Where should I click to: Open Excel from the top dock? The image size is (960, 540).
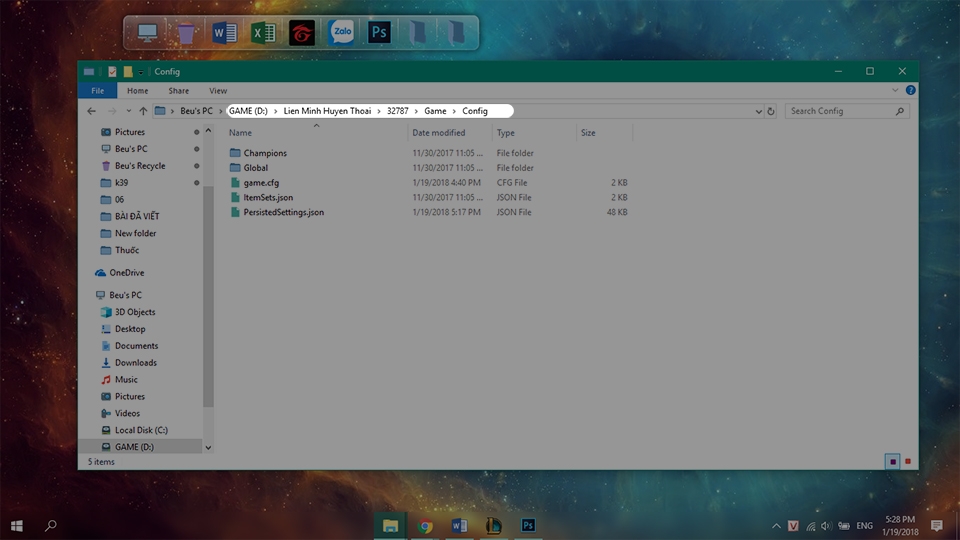pos(263,32)
